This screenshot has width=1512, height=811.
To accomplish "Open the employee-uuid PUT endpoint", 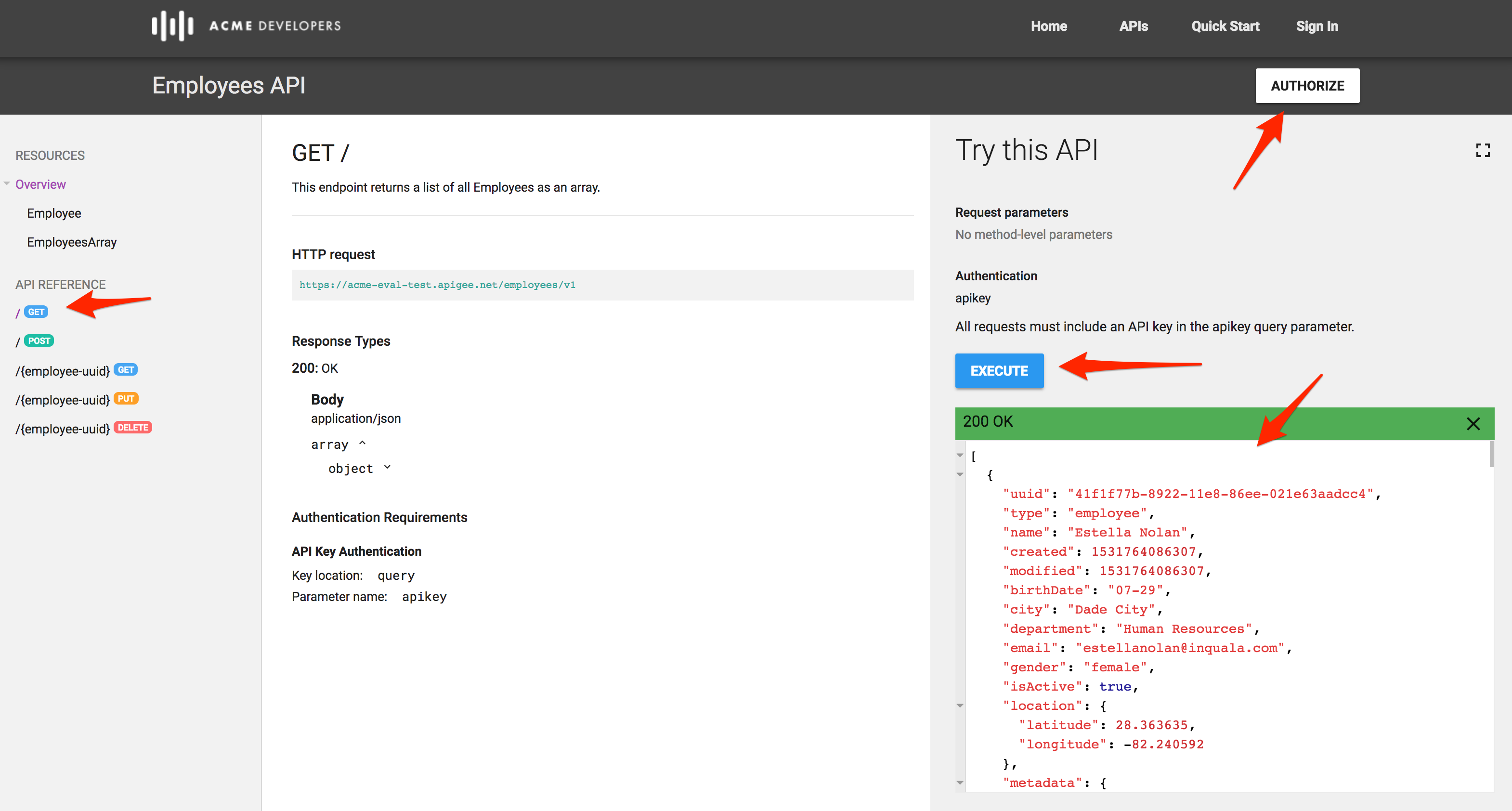I will (x=77, y=399).
